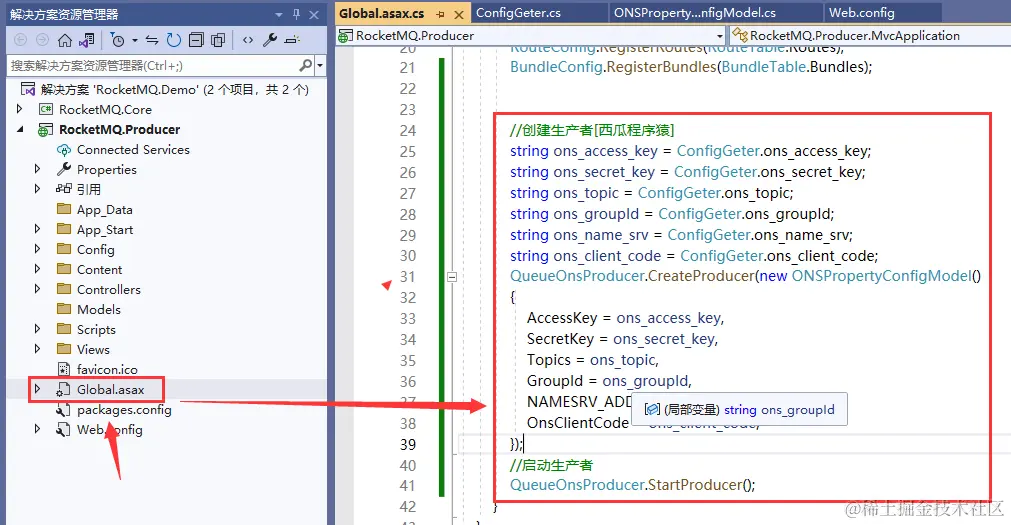Click the ONSPropertyConfigModel class name in code
Image resolution: width=1011 pixels, height=525 pixels.
[881, 276]
